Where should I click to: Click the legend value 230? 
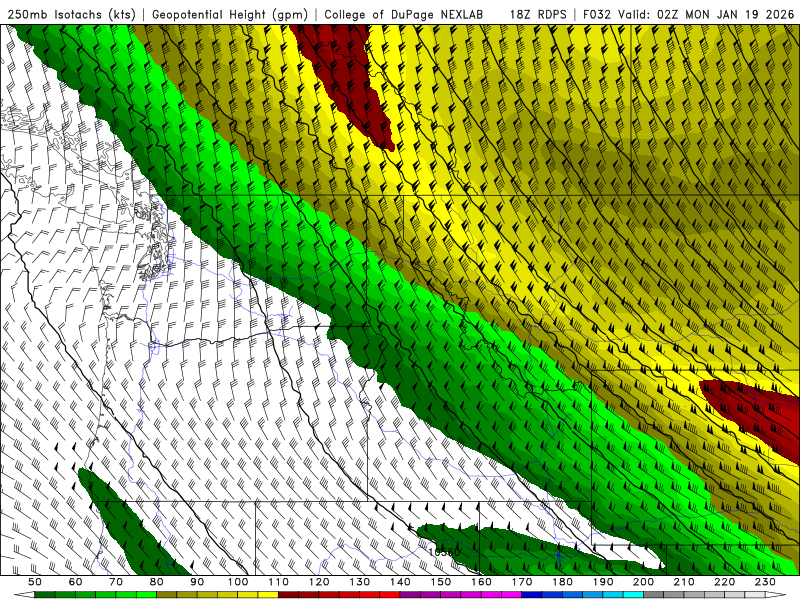pos(765,582)
